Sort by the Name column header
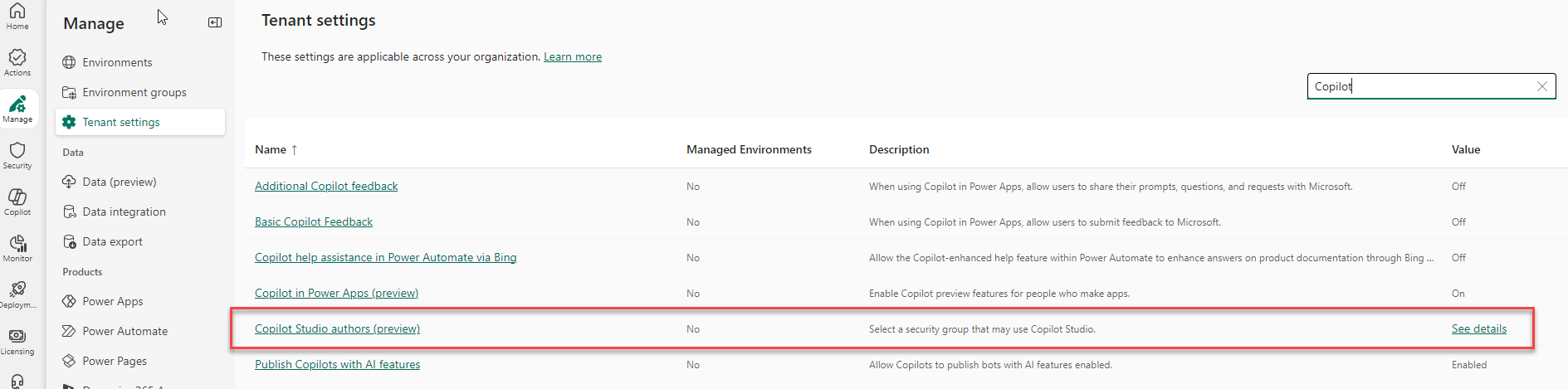Image resolution: width=1568 pixels, height=389 pixels. 276,150
